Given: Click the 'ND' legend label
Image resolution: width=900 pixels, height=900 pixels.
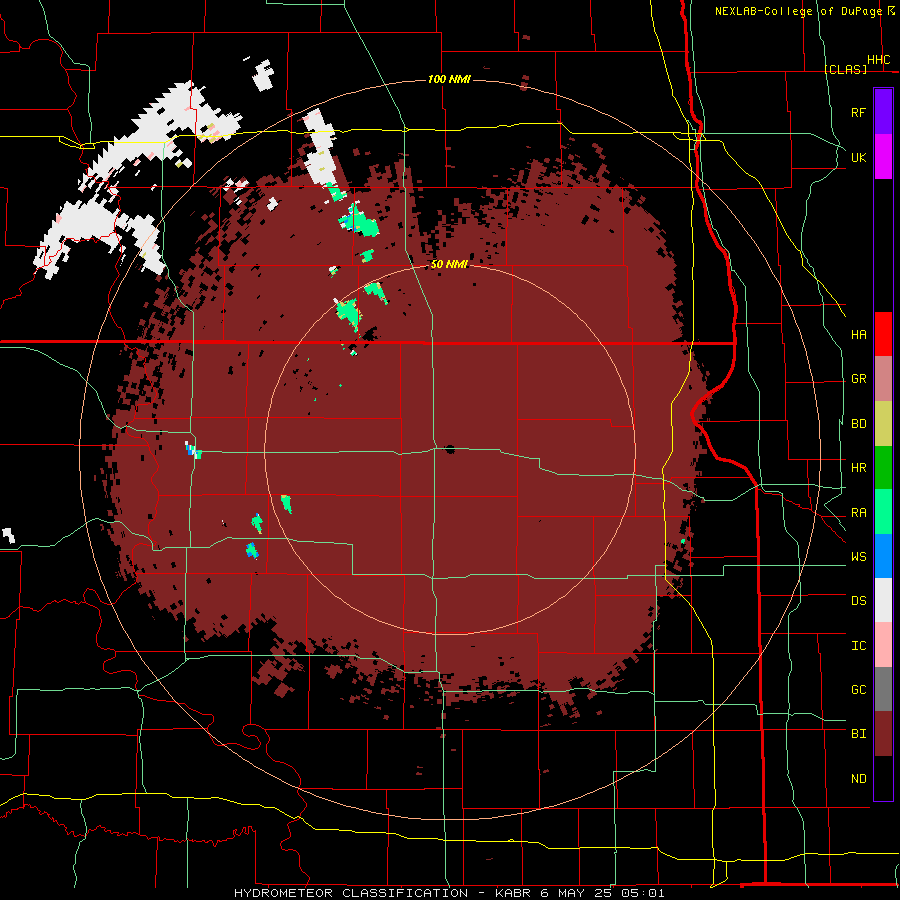Looking at the screenshot, I should pyautogui.click(x=858, y=779).
